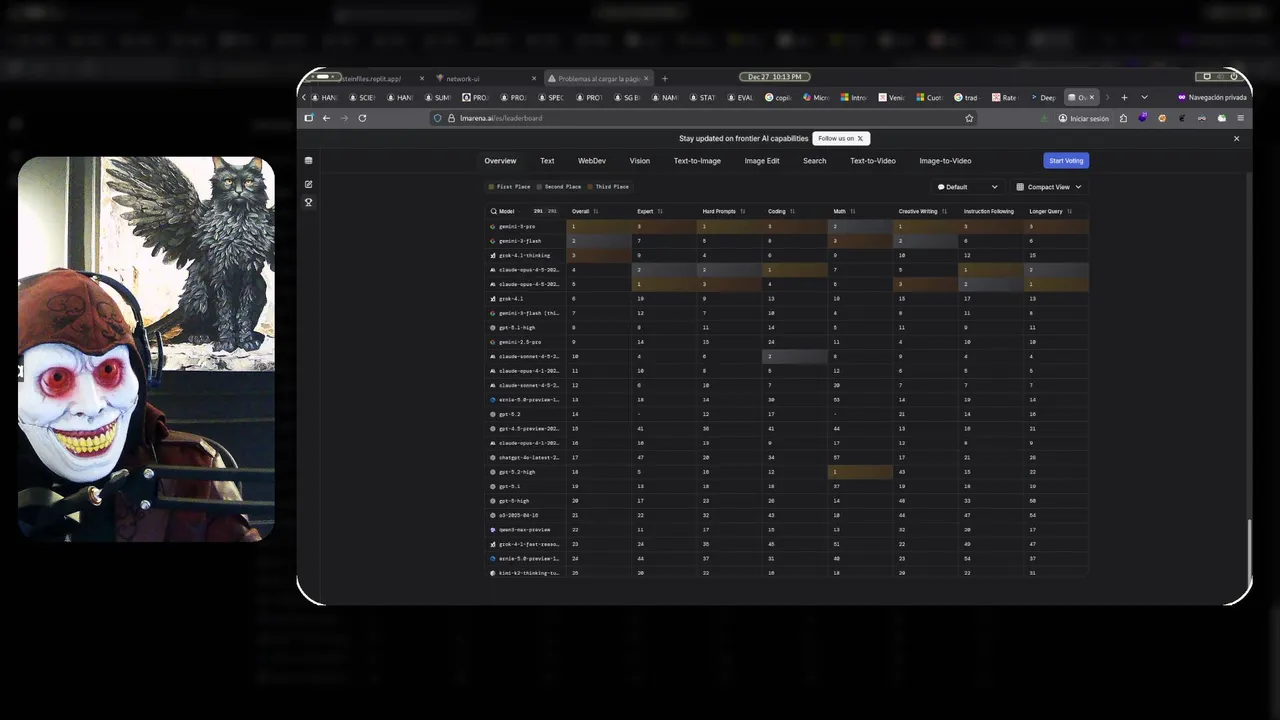Viewport: 1280px width, 720px height.
Task: Sort by Longer Query column arrows
Action: tap(1070, 212)
